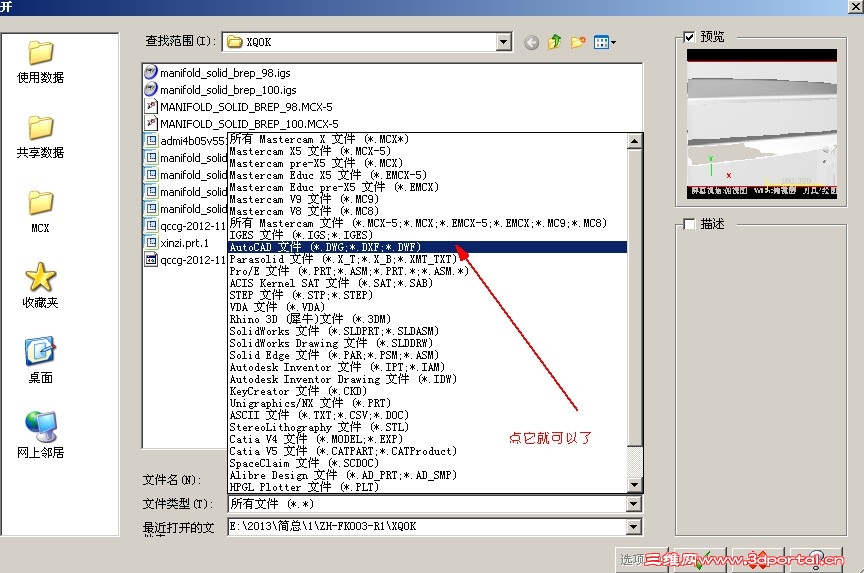Create a new folder

pos(577,42)
